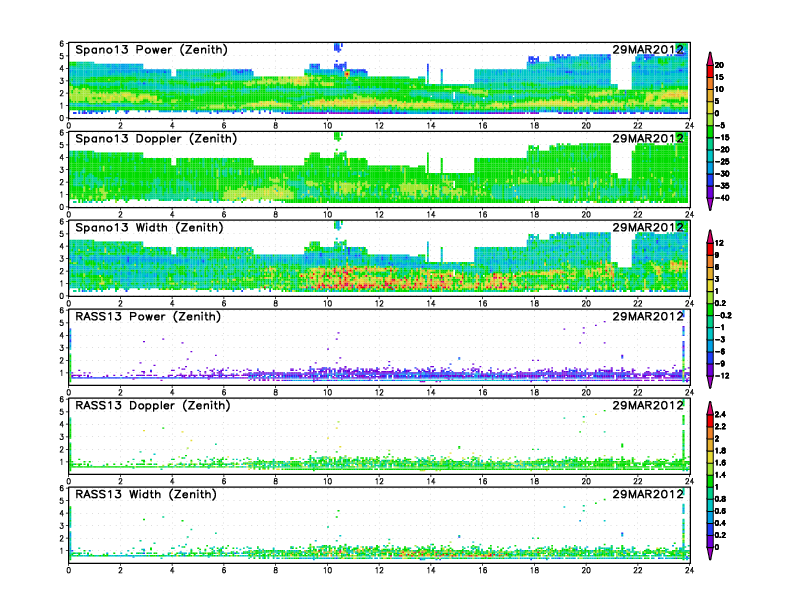Click the '15' label on top colorbar
The image size is (792, 612).
click(x=719, y=77)
